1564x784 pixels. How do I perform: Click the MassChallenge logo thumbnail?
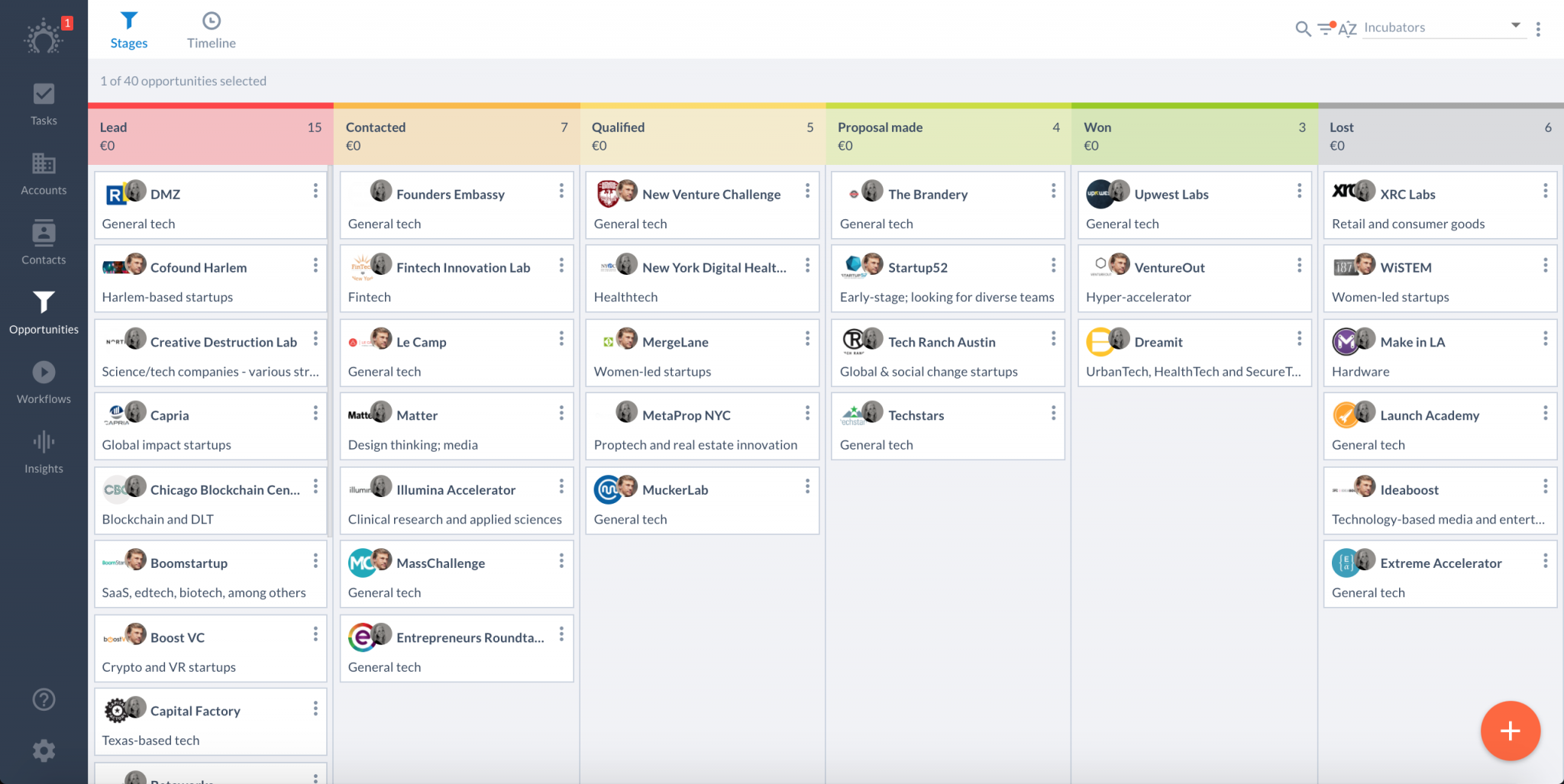point(361,563)
